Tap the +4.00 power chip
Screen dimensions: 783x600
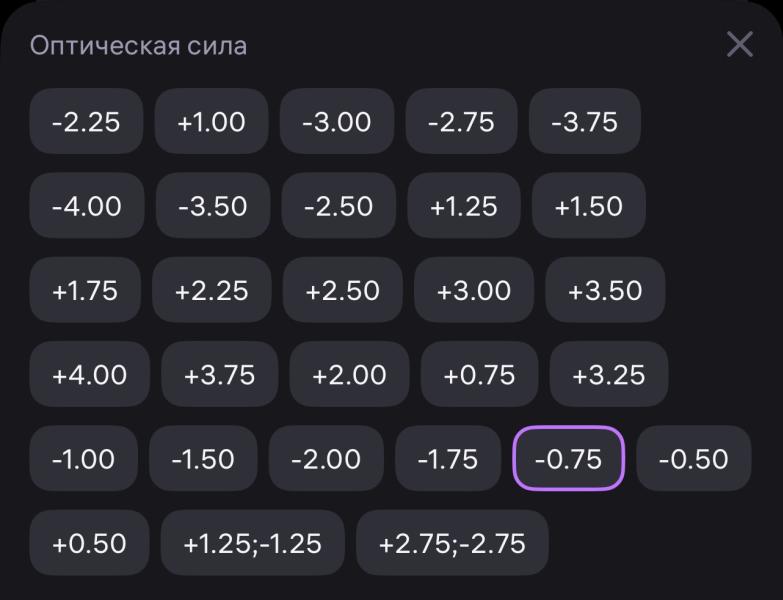[90, 375]
